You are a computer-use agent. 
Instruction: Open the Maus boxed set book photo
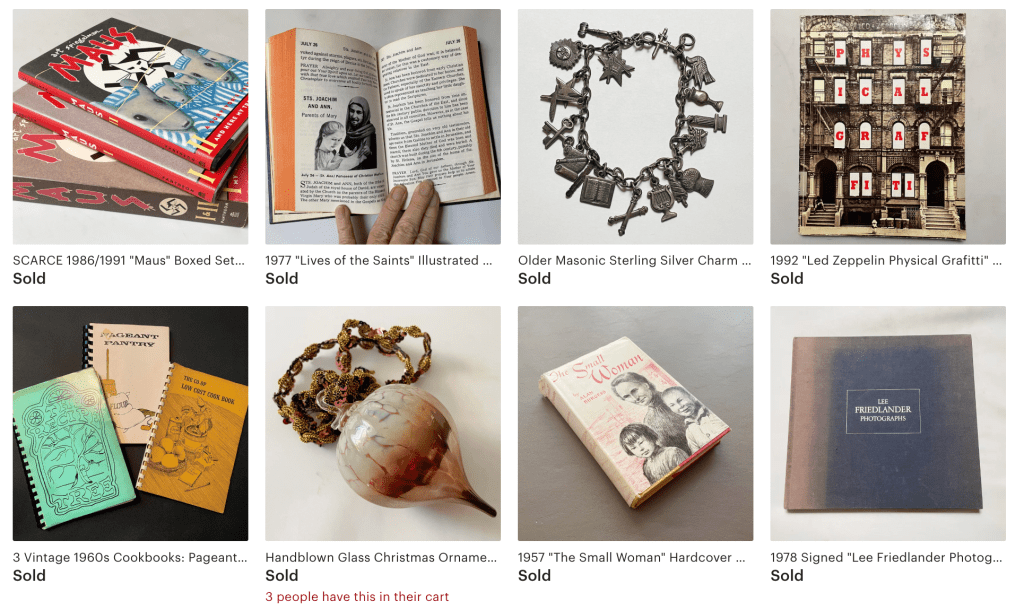(131, 127)
